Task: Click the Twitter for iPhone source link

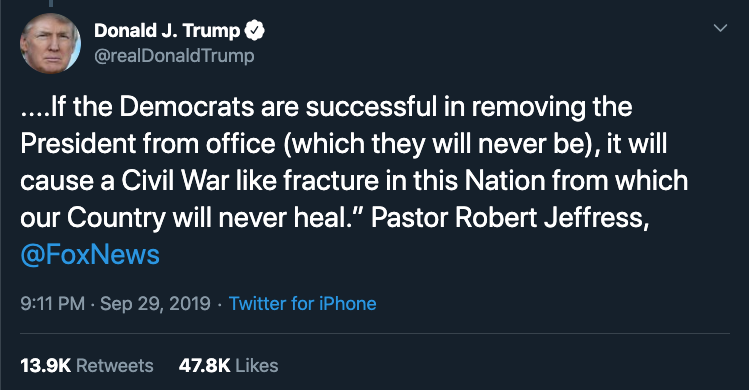Action: (302, 303)
